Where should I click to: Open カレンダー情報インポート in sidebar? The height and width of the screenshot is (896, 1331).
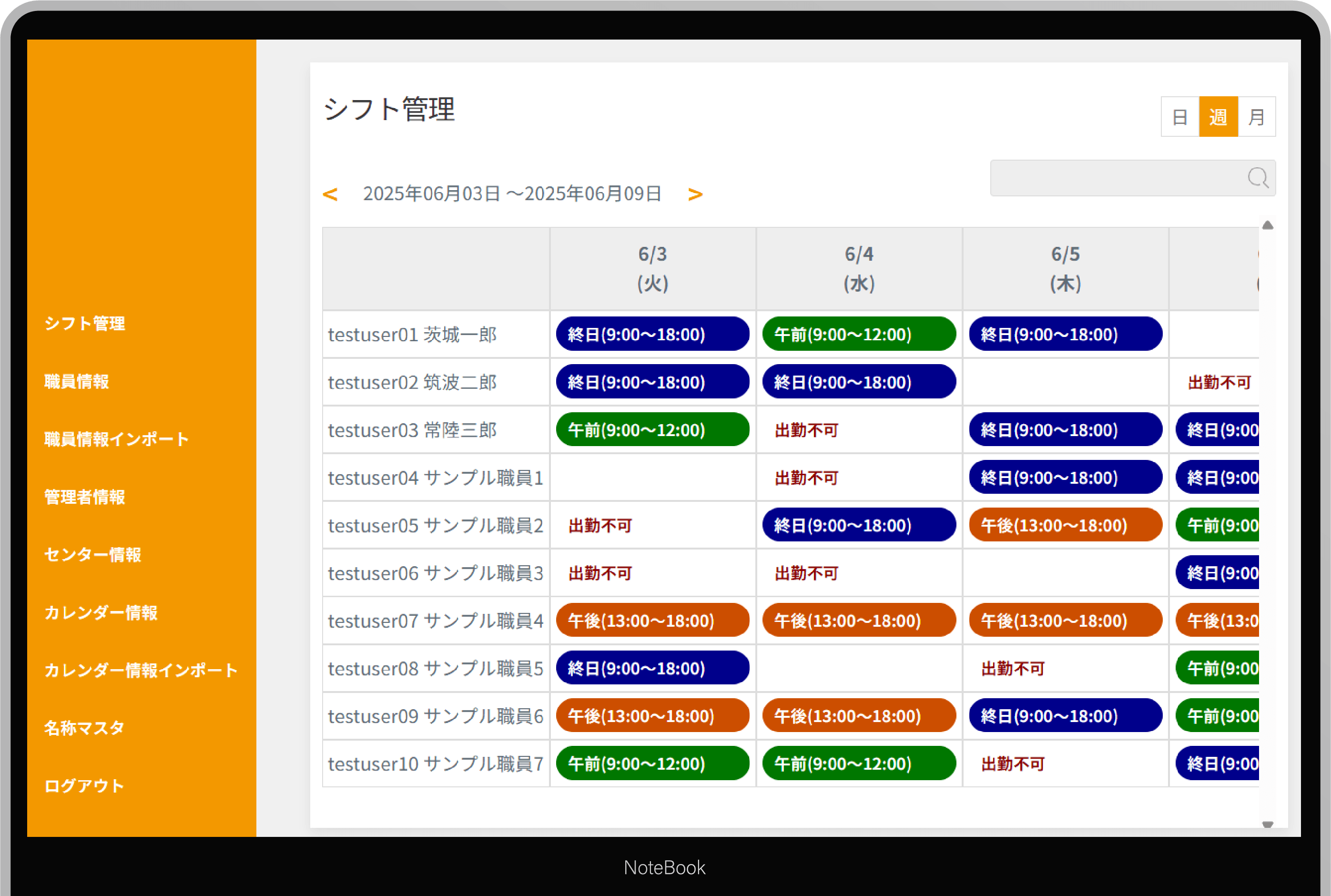pyautogui.click(x=141, y=670)
